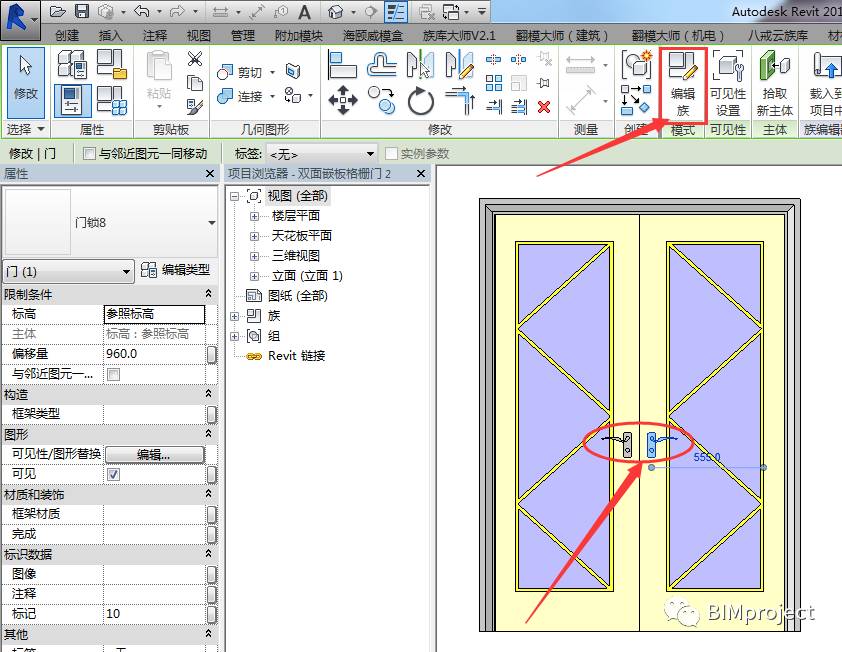Close the Properties (属性) panel
The image size is (842, 652).
210,173
